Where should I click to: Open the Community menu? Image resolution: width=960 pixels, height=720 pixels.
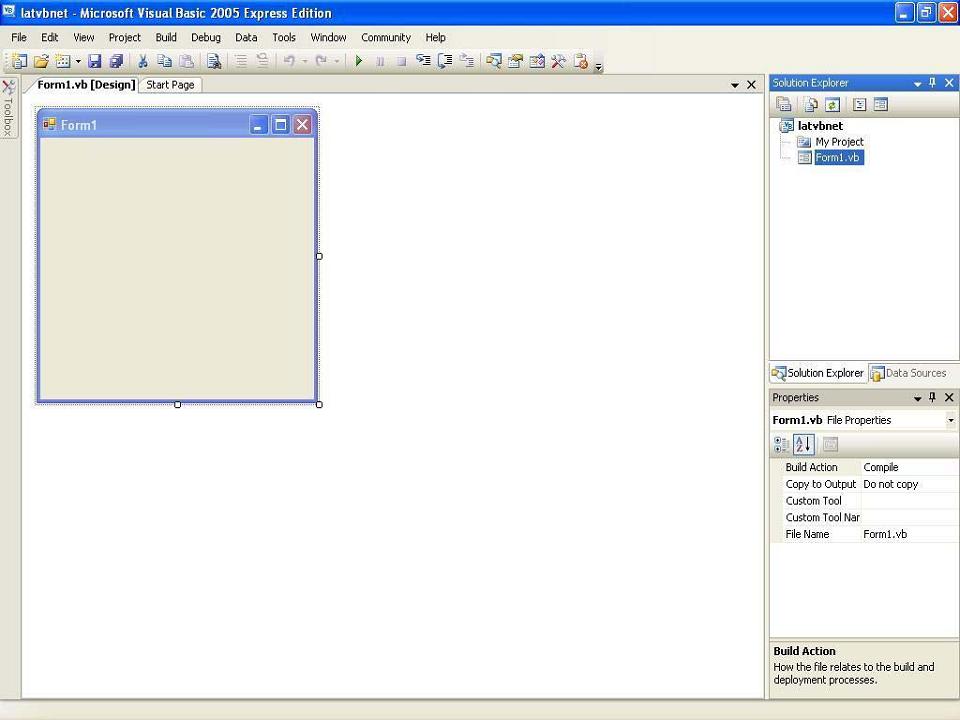(x=386, y=37)
